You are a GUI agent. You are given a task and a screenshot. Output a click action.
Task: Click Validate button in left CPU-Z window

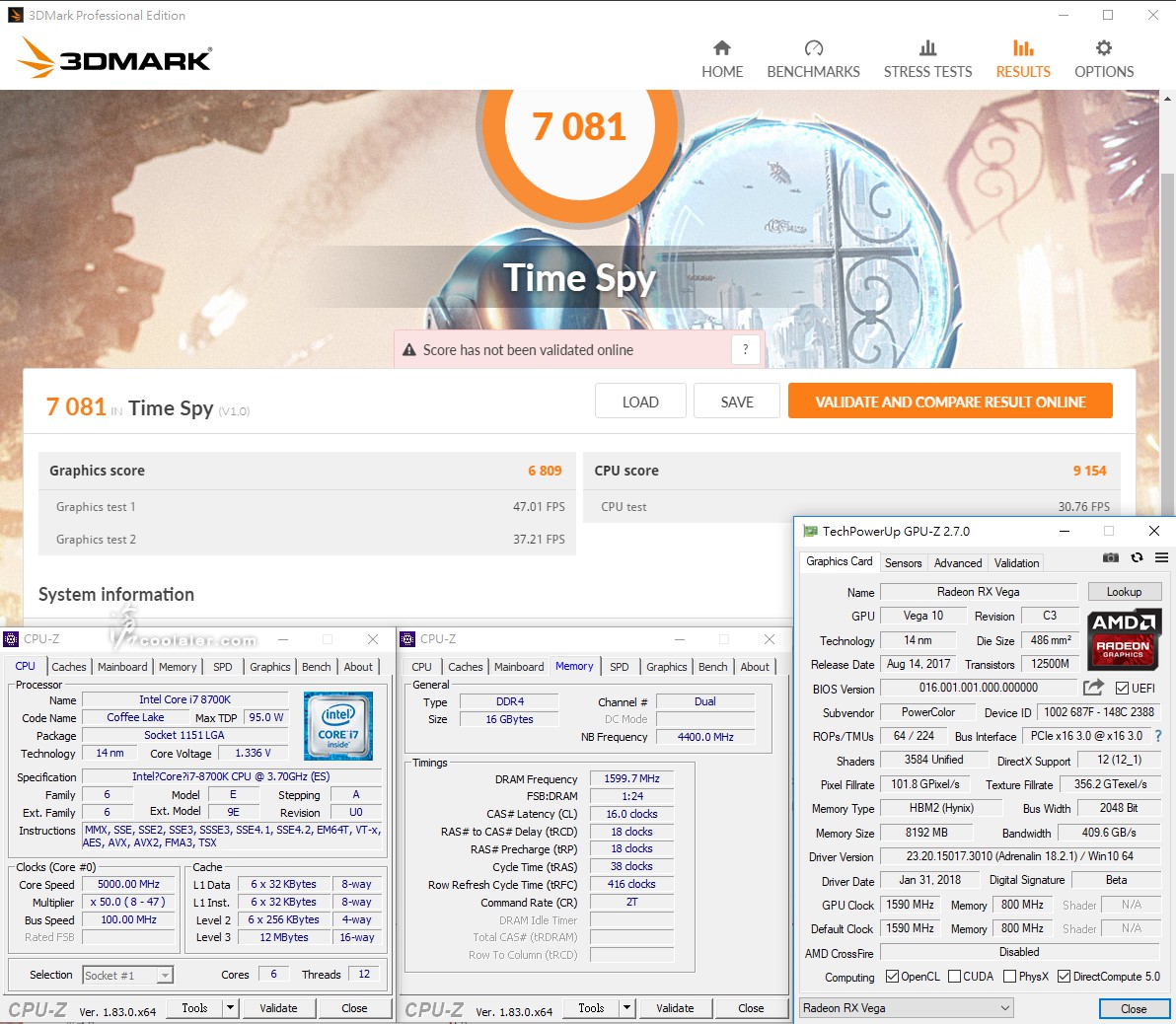(278, 1007)
